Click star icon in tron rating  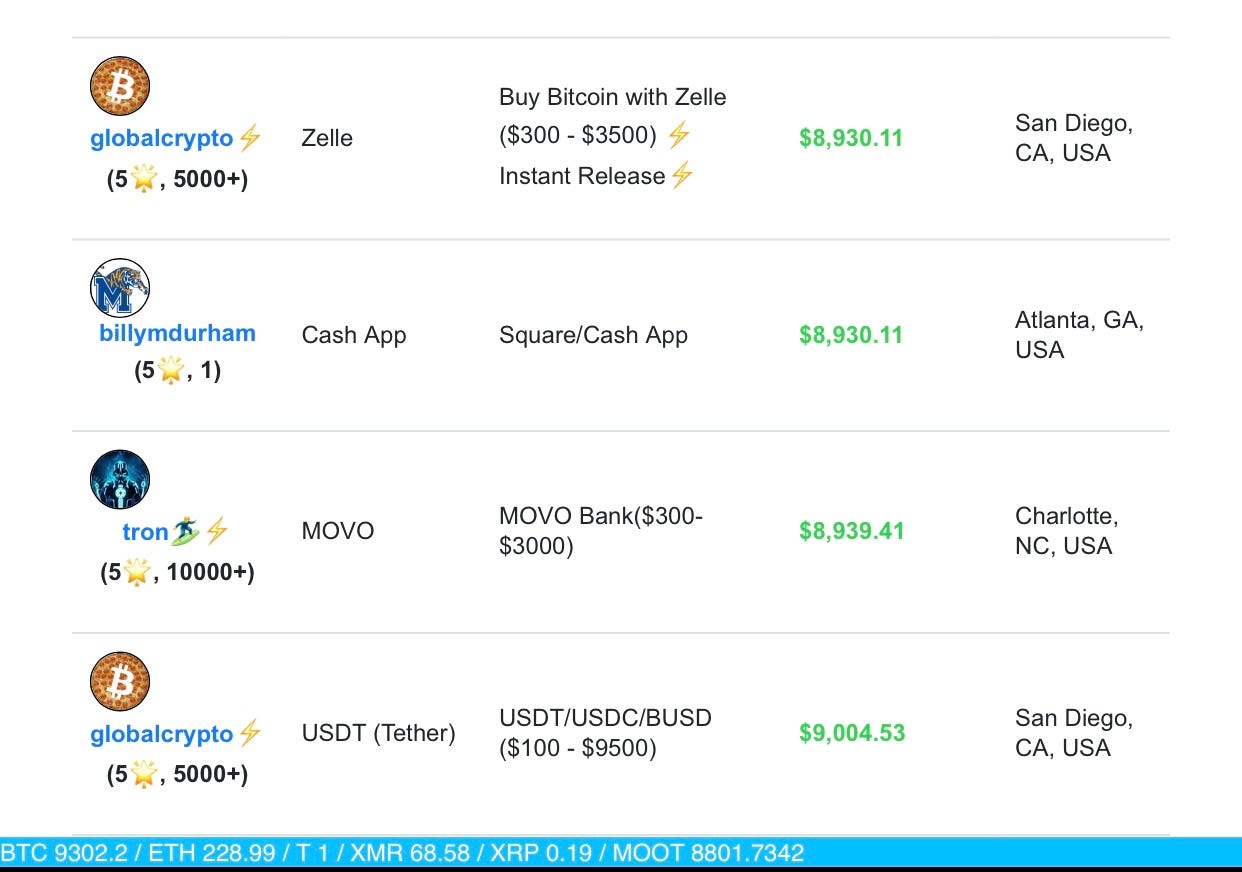(x=137, y=573)
